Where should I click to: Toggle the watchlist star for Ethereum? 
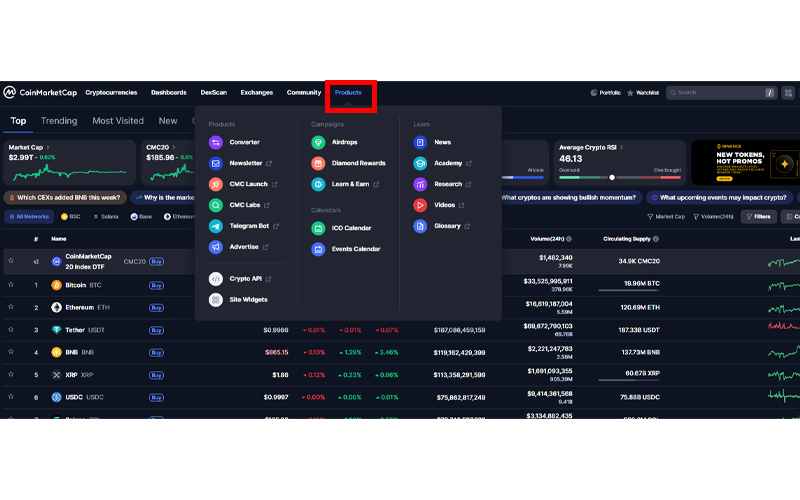tap(11, 307)
